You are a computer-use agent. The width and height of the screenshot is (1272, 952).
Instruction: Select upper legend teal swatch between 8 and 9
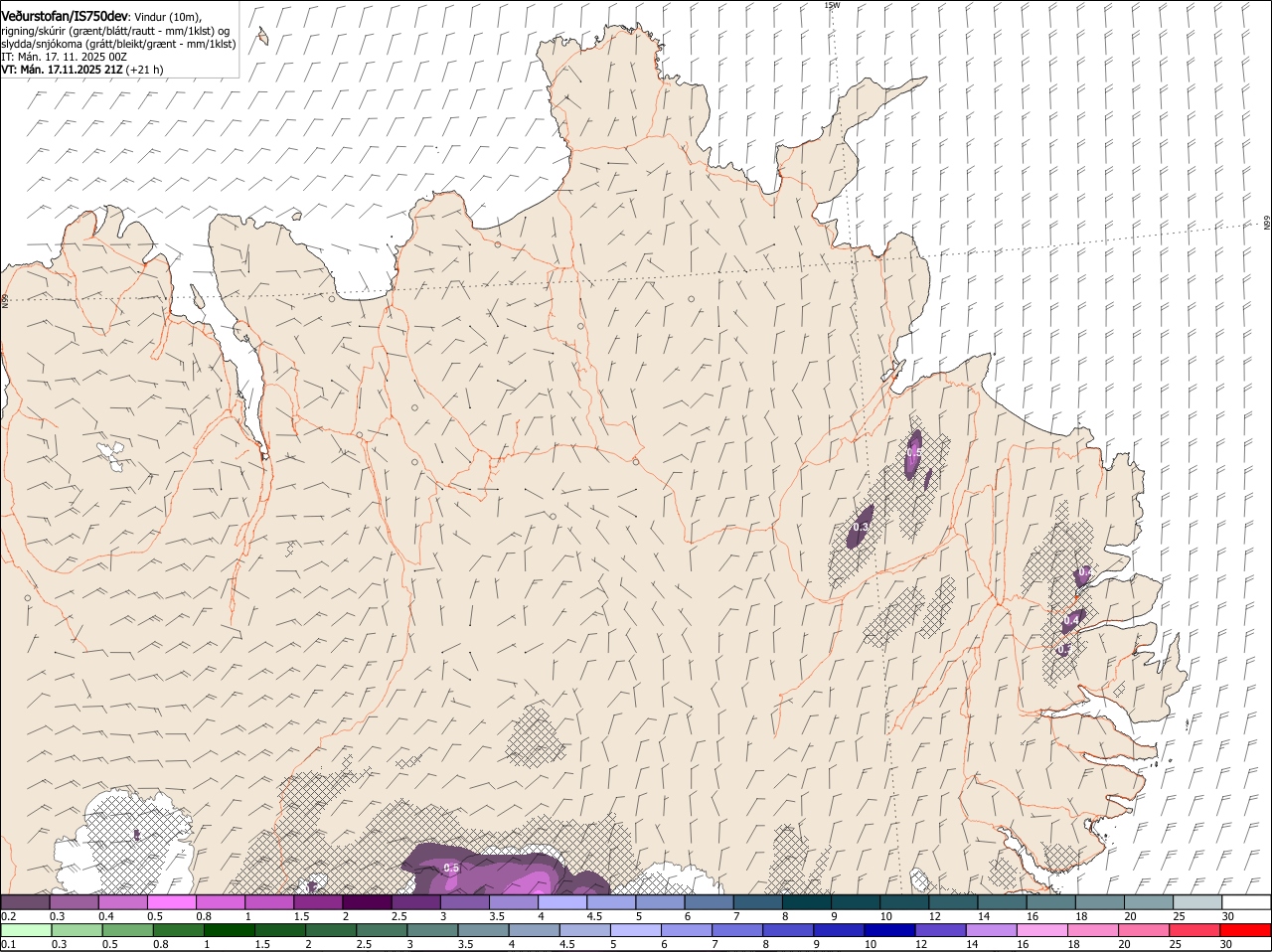coord(806,902)
